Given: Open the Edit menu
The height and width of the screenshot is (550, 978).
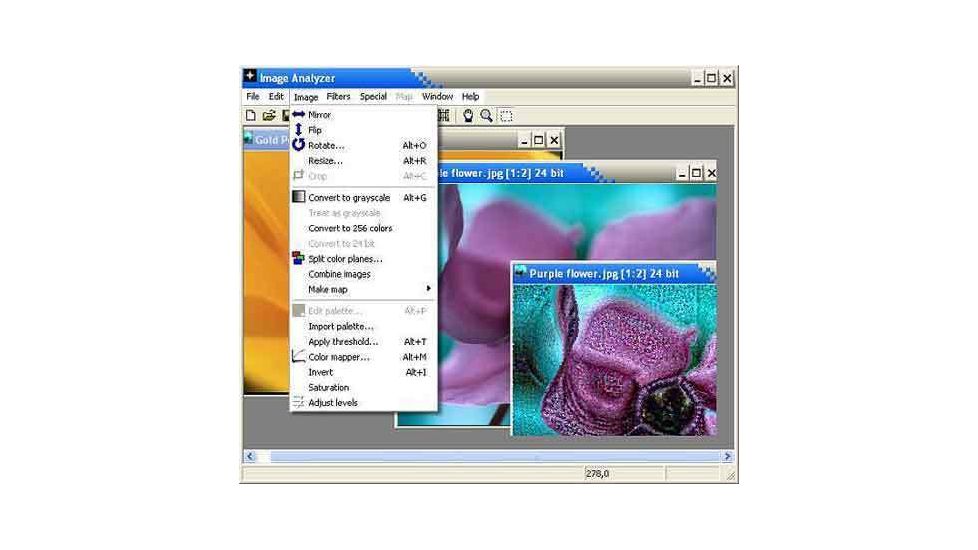Looking at the screenshot, I should 276,97.
